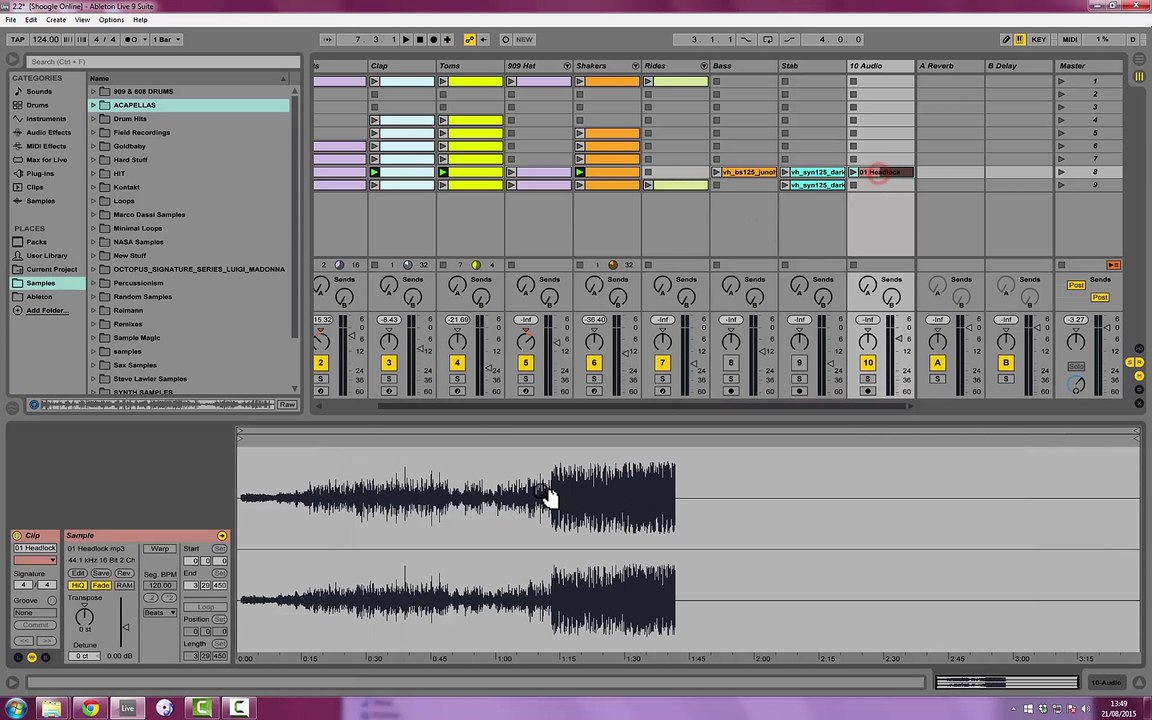Open the Edit menu
The height and width of the screenshot is (720, 1152).
pos(31,20)
